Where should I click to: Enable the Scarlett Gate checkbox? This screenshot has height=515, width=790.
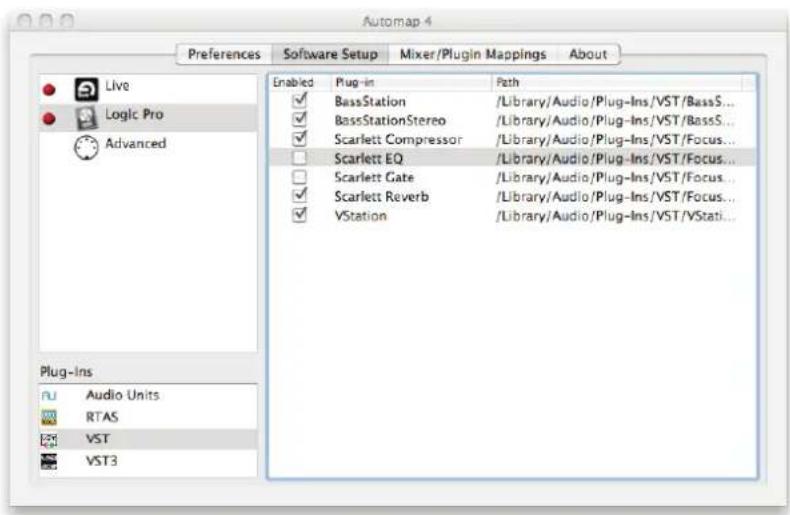coord(299,177)
